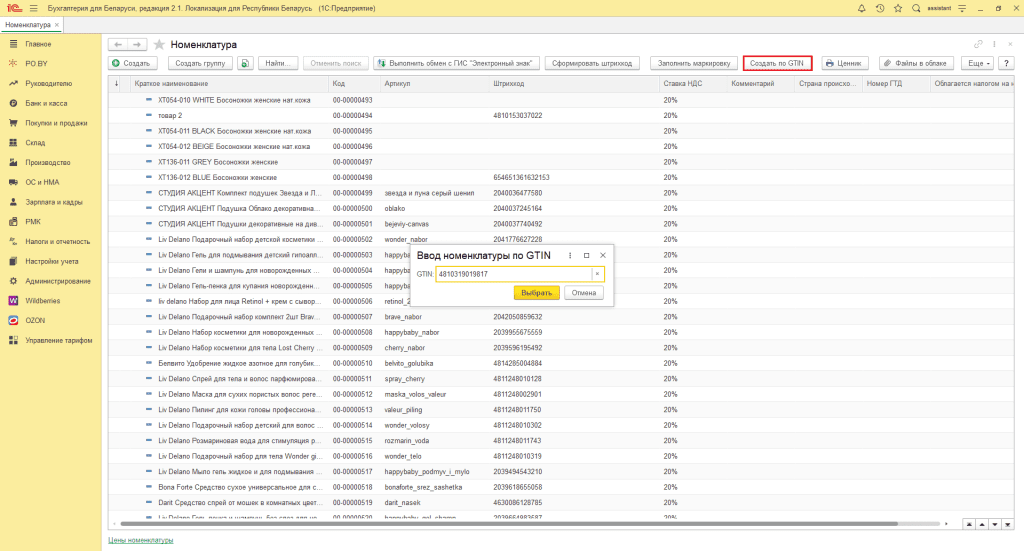
Task: Click the copy-item icon next to Создать группу
Action: 245,63
